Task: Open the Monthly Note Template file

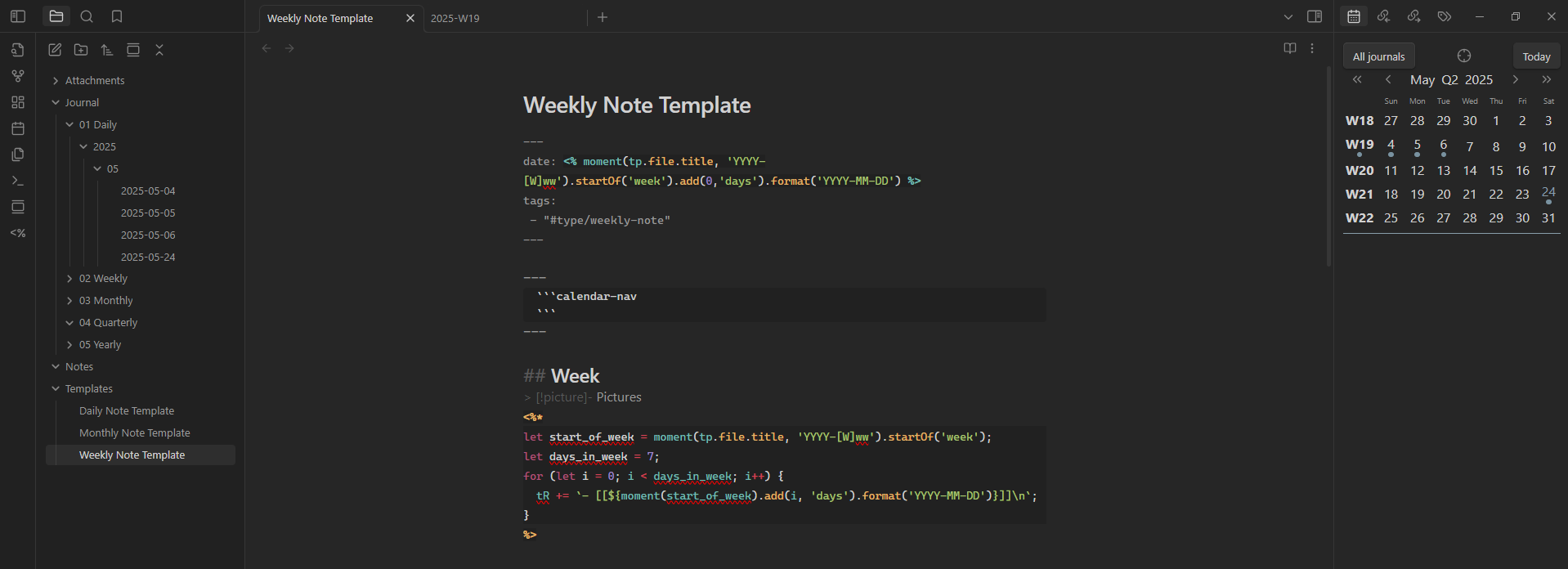Action: click(x=135, y=432)
